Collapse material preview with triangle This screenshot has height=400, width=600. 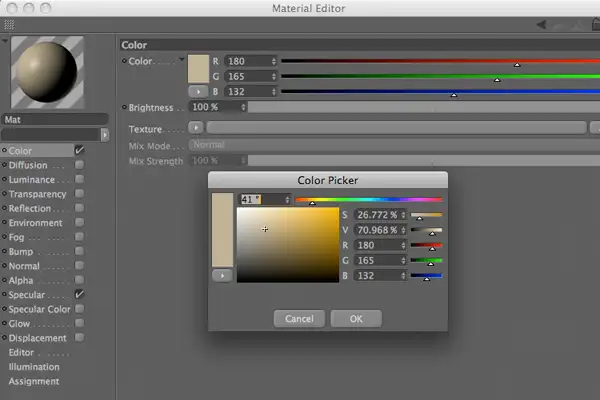pyautogui.click(x=5, y=40)
